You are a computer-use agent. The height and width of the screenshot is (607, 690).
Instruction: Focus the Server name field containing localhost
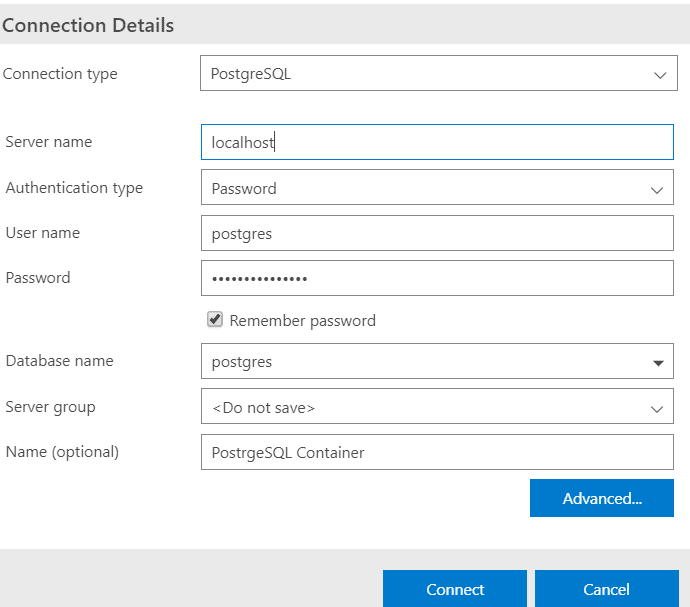click(437, 142)
